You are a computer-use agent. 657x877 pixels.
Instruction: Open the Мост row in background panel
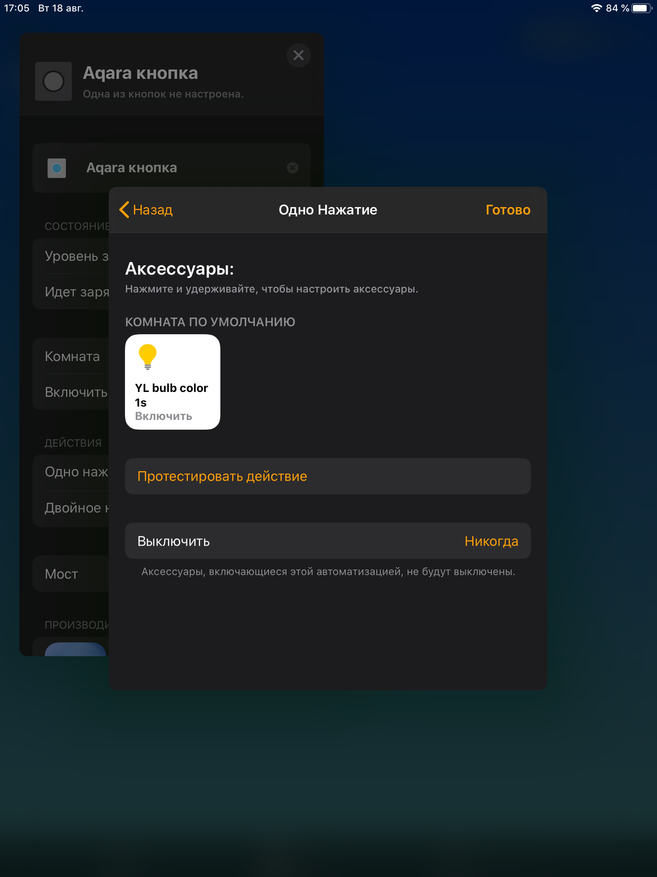[x=71, y=574]
